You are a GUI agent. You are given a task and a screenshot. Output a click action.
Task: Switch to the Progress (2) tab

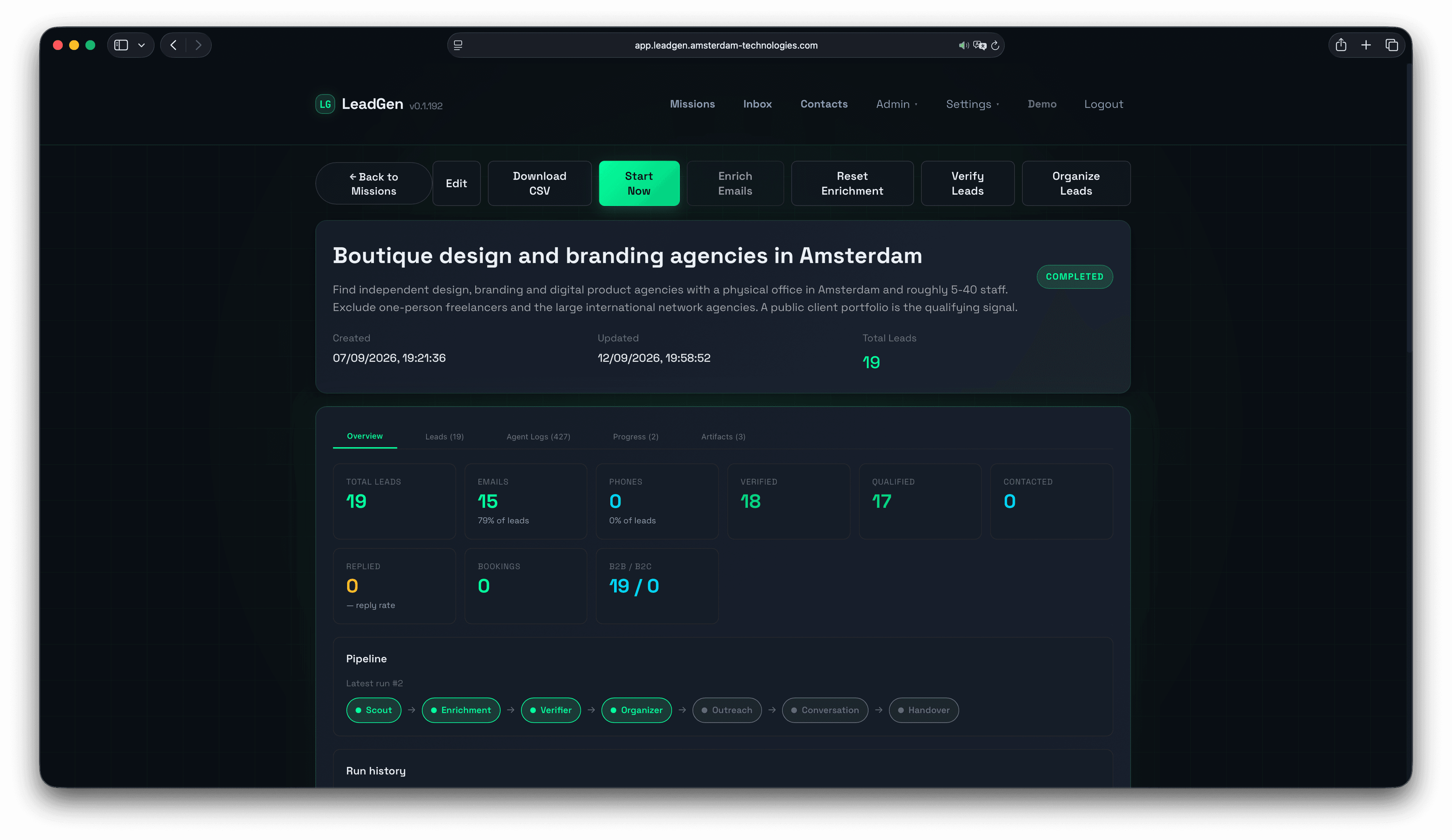pos(636,437)
